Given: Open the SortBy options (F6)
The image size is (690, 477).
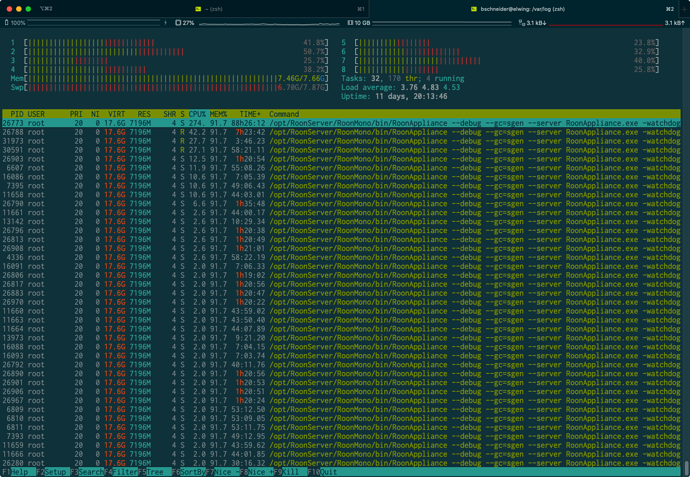Looking at the screenshot, I should (x=189, y=472).
